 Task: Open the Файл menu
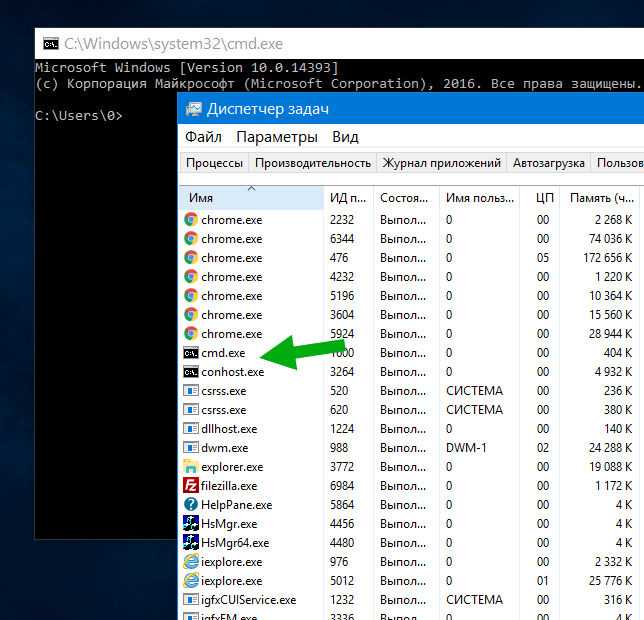click(x=203, y=137)
